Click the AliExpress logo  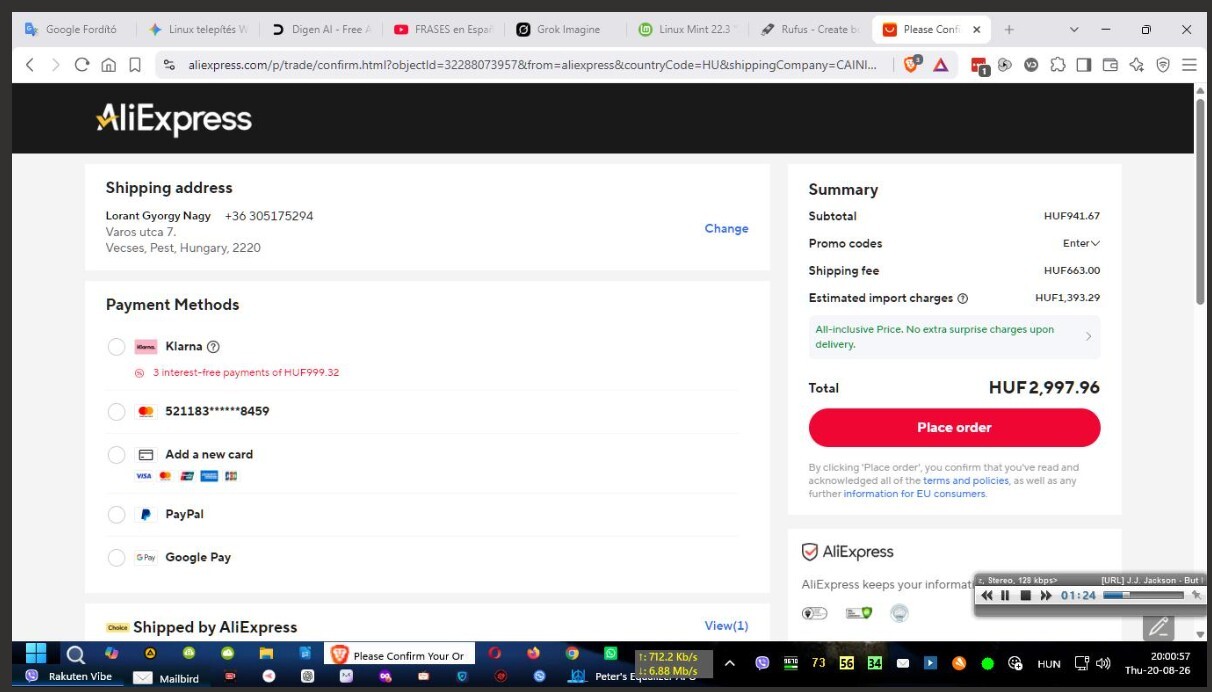[174, 119]
